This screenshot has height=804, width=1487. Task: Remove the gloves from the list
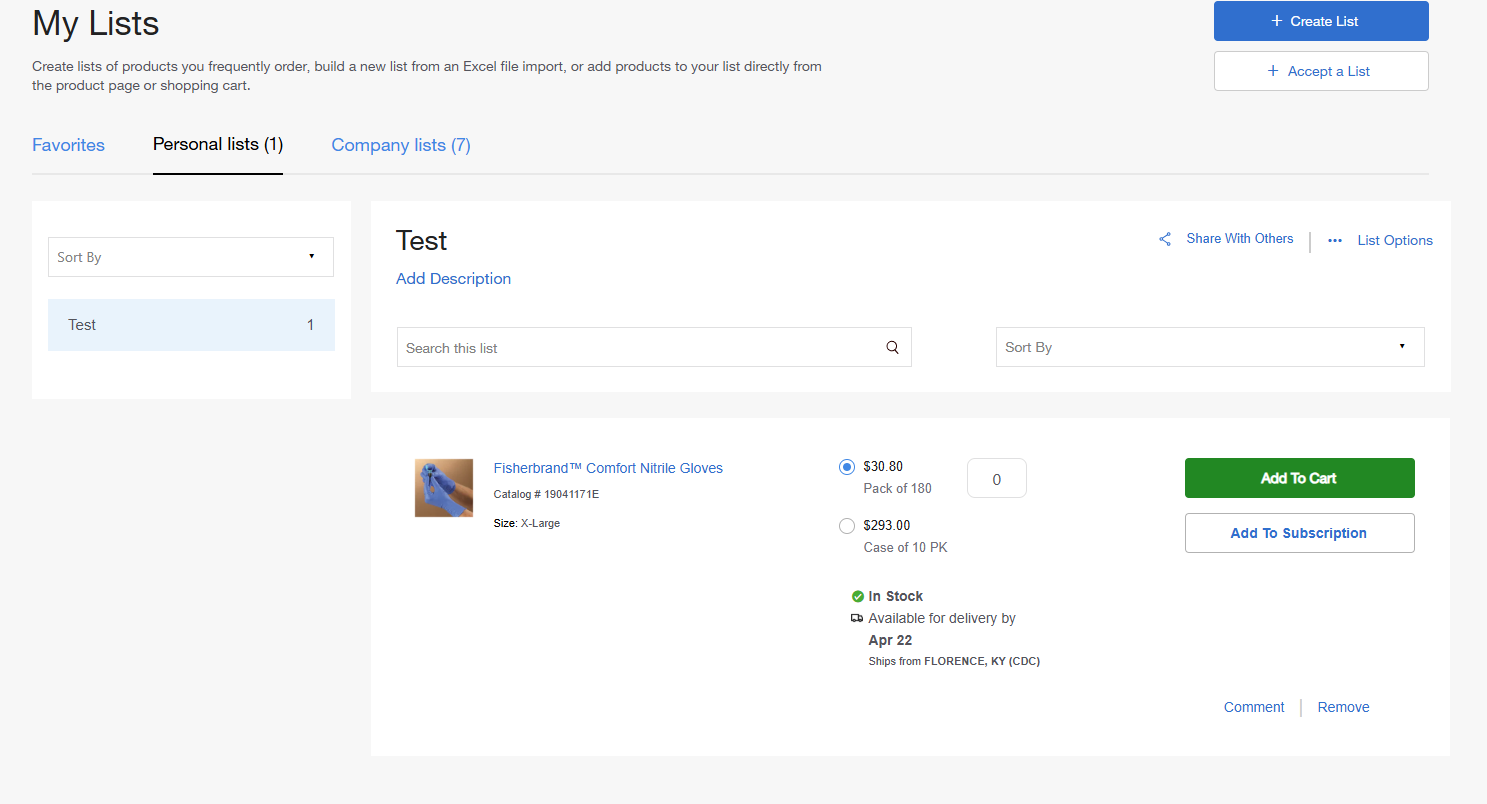coord(1343,707)
